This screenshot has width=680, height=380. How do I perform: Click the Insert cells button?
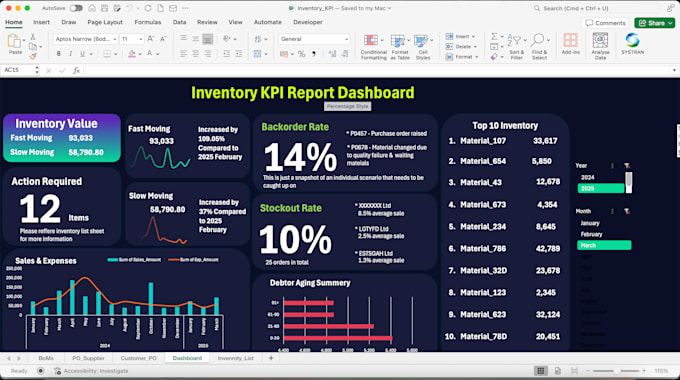pos(460,36)
